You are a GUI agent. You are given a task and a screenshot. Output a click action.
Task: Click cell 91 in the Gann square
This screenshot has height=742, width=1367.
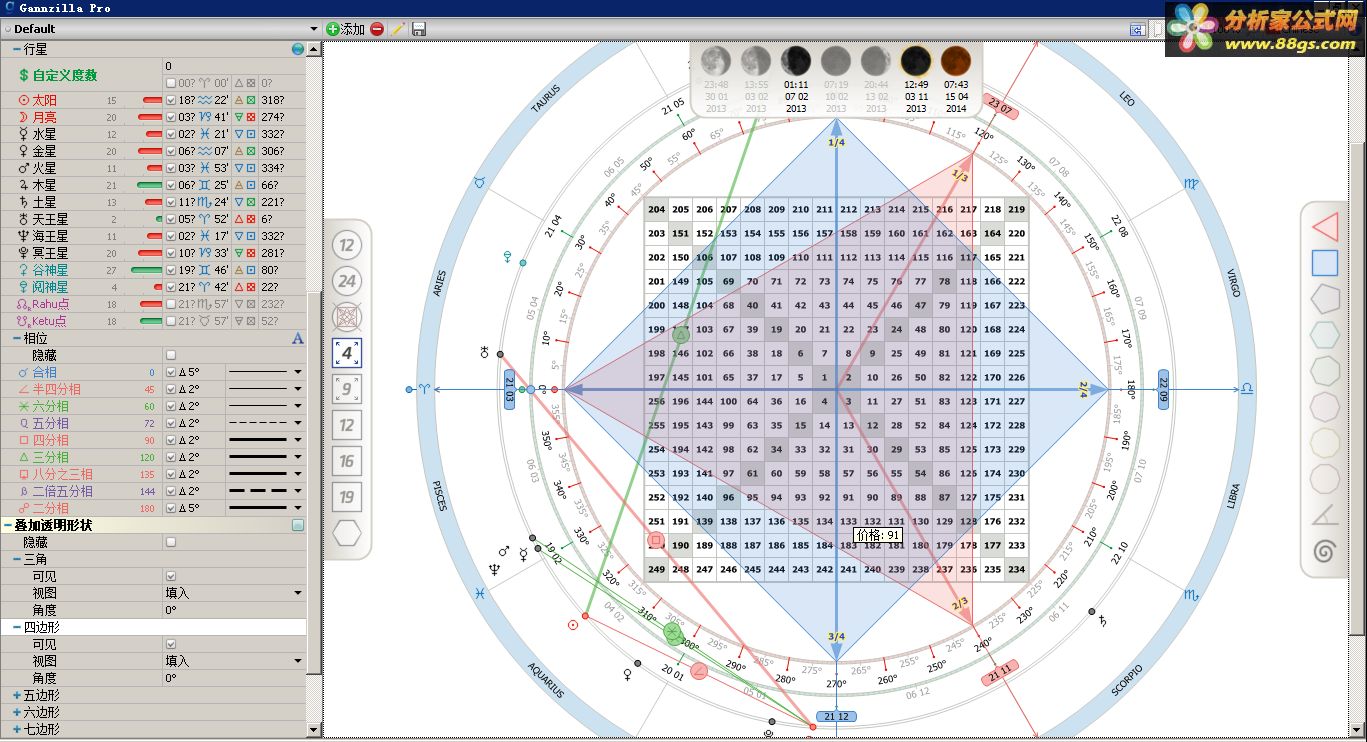tap(849, 497)
